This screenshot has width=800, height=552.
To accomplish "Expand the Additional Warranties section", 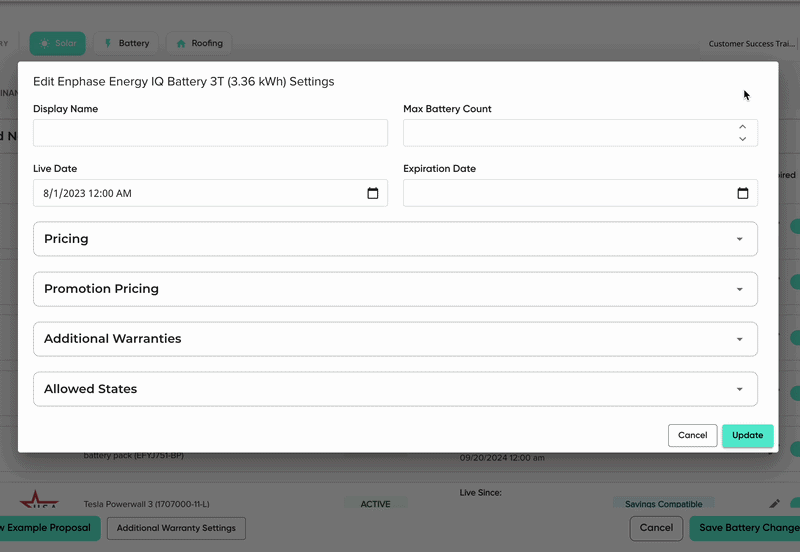I will 395,339.
